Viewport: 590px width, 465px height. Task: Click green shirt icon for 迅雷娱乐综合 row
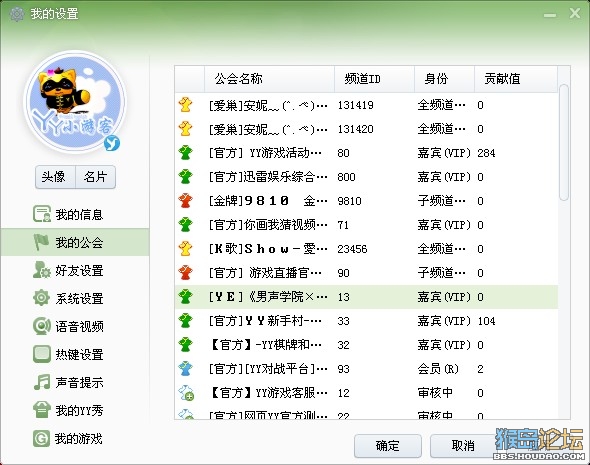pos(186,177)
